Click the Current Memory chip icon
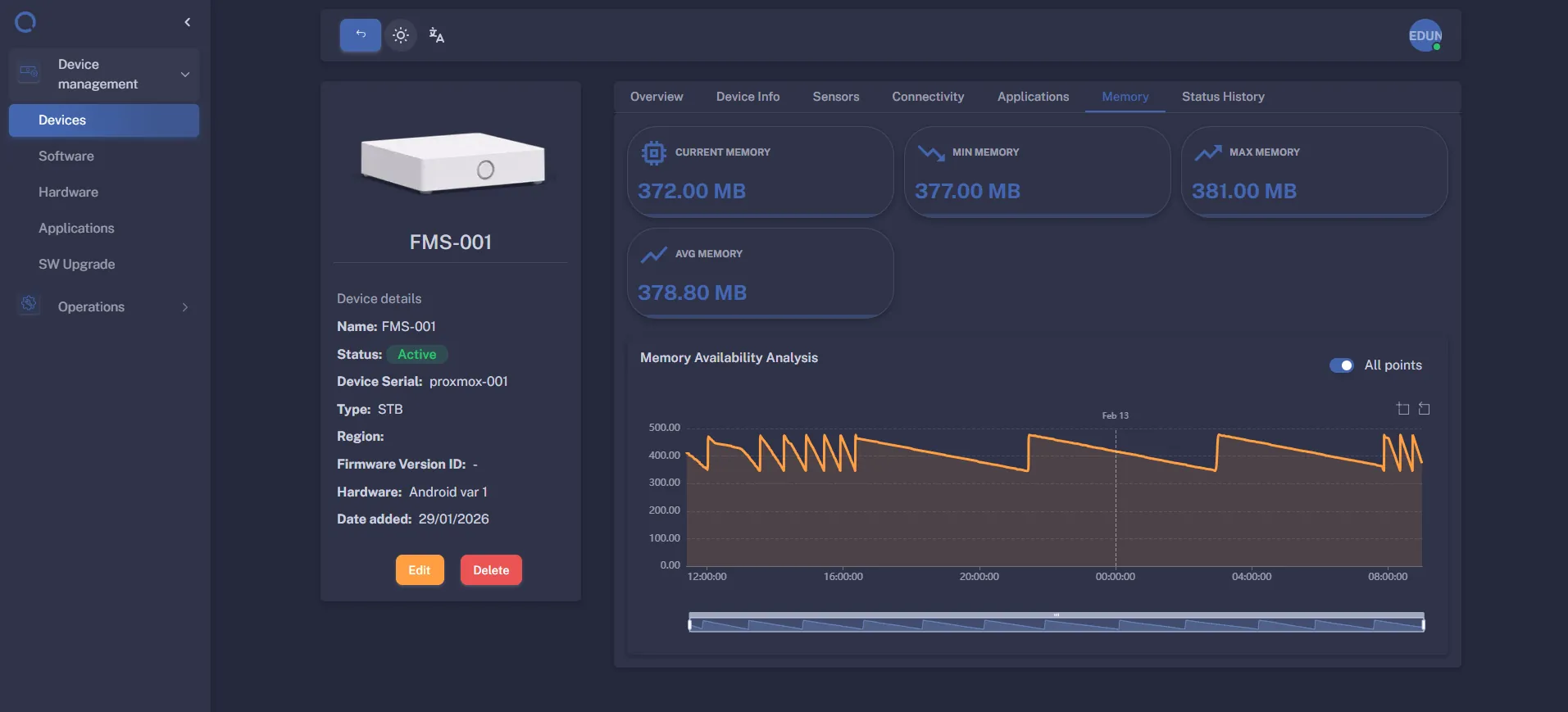 (x=653, y=153)
